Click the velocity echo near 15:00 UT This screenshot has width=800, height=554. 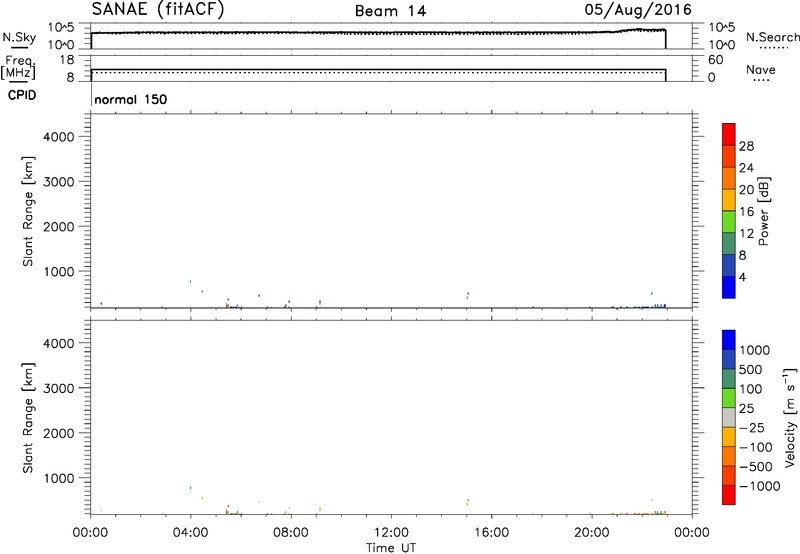click(467, 501)
